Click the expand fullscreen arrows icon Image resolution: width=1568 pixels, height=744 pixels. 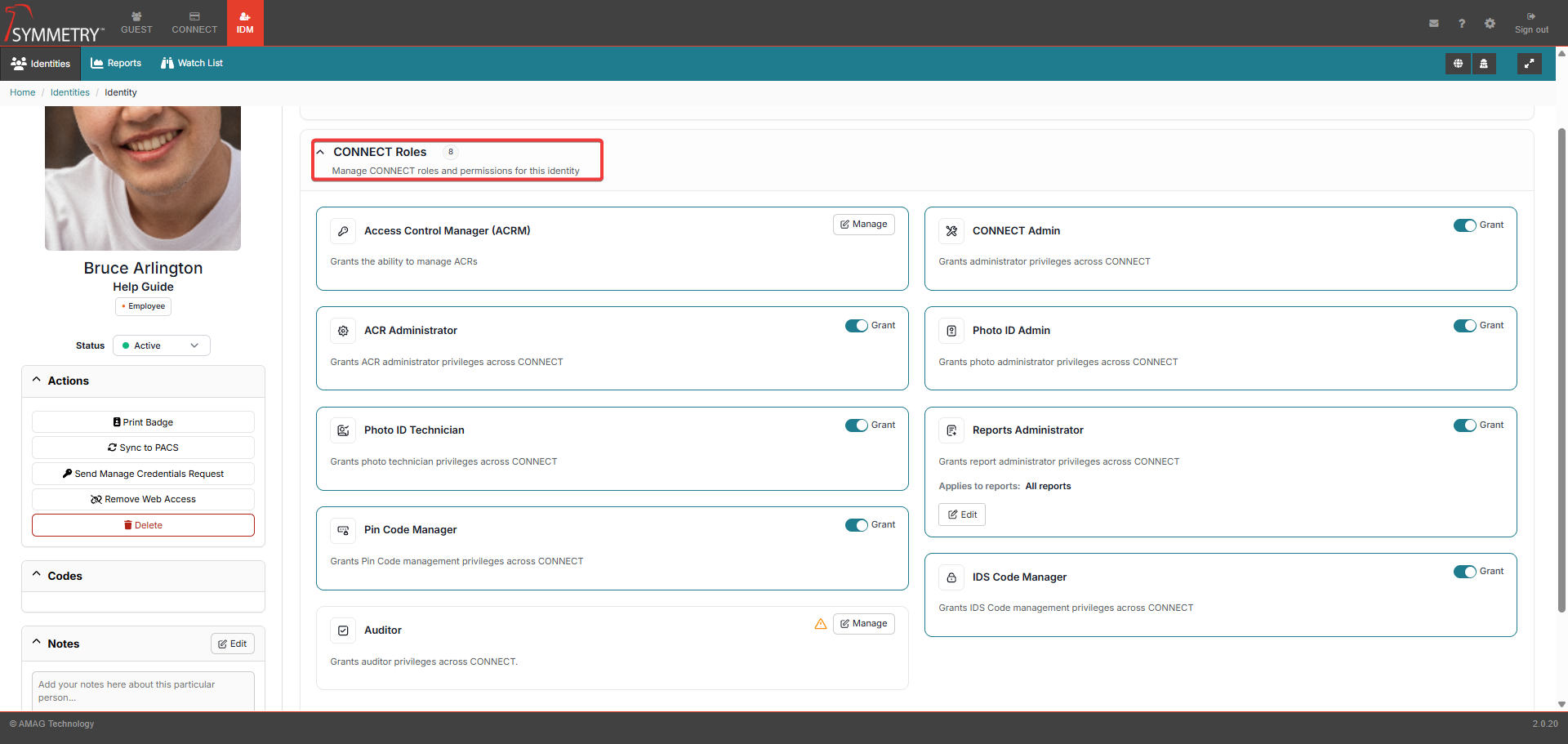tap(1529, 64)
